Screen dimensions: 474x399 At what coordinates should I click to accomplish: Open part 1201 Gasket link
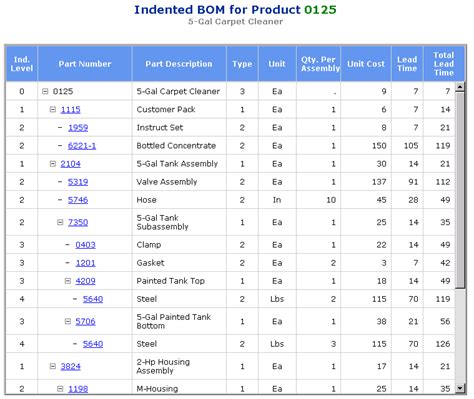[85, 263]
